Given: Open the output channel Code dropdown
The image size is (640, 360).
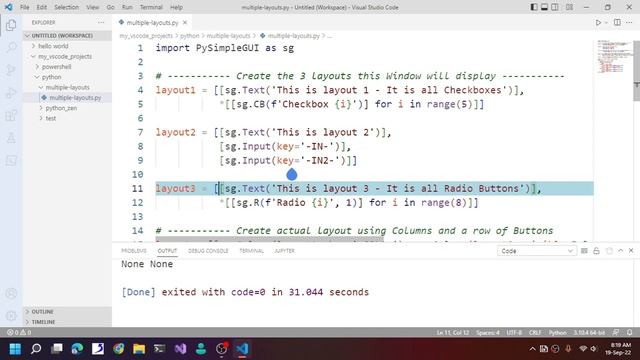Looking at the screenshot, I should 536,251.
